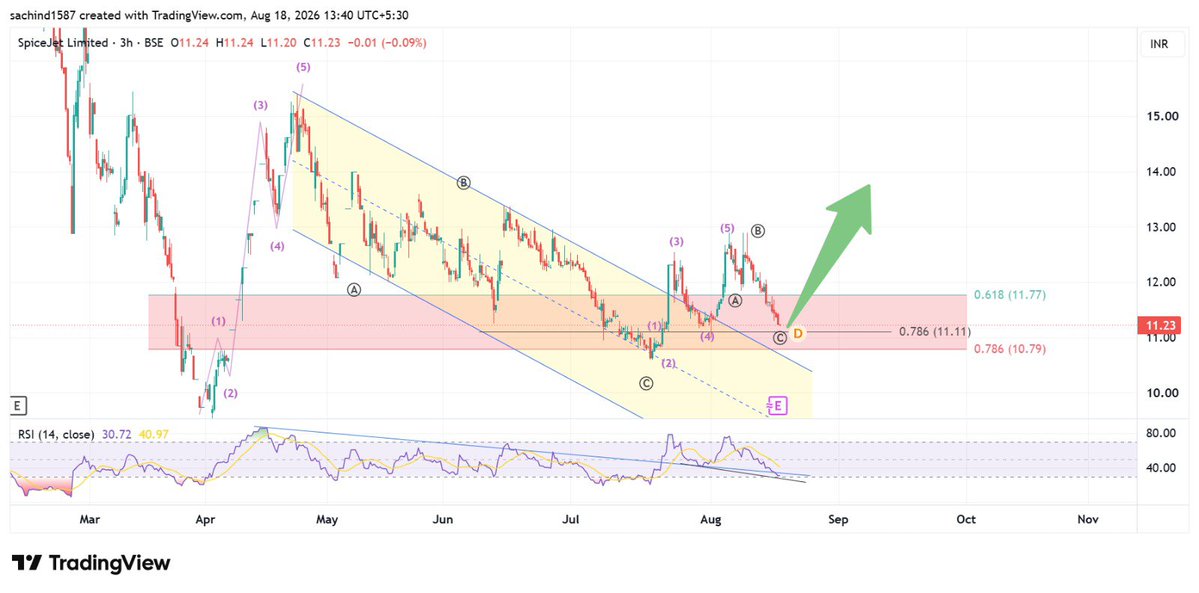Click the Jun label on the time axis

click(444, 520)
